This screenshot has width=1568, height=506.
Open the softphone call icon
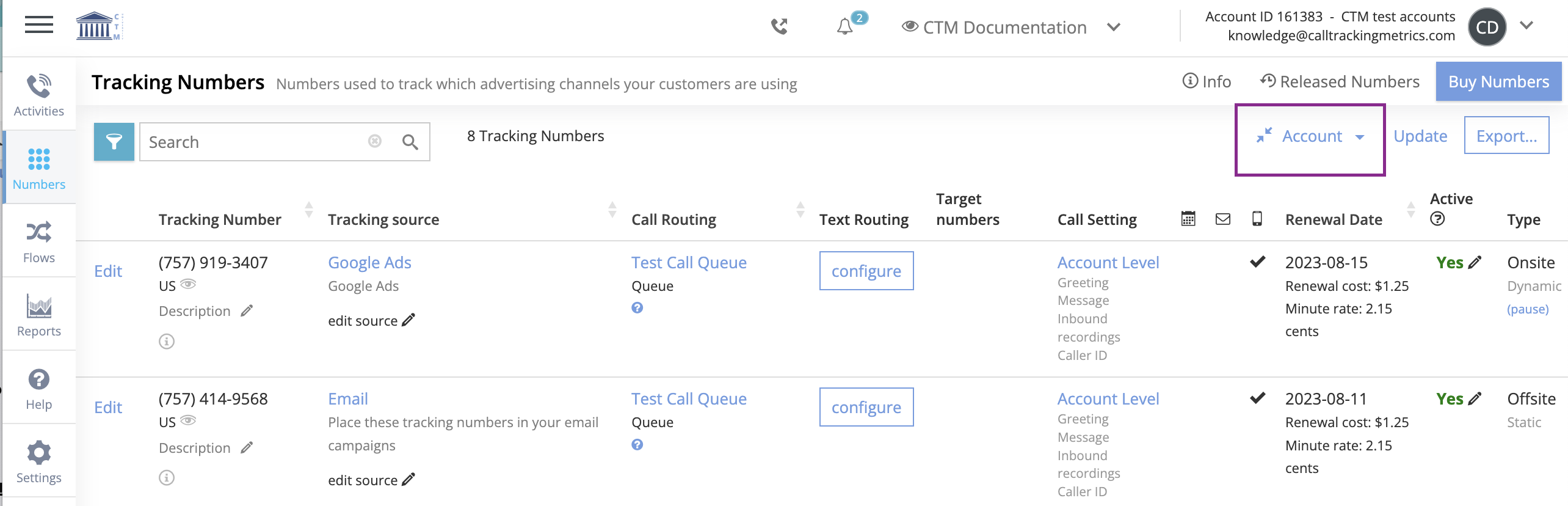click(x=779, y=26)
